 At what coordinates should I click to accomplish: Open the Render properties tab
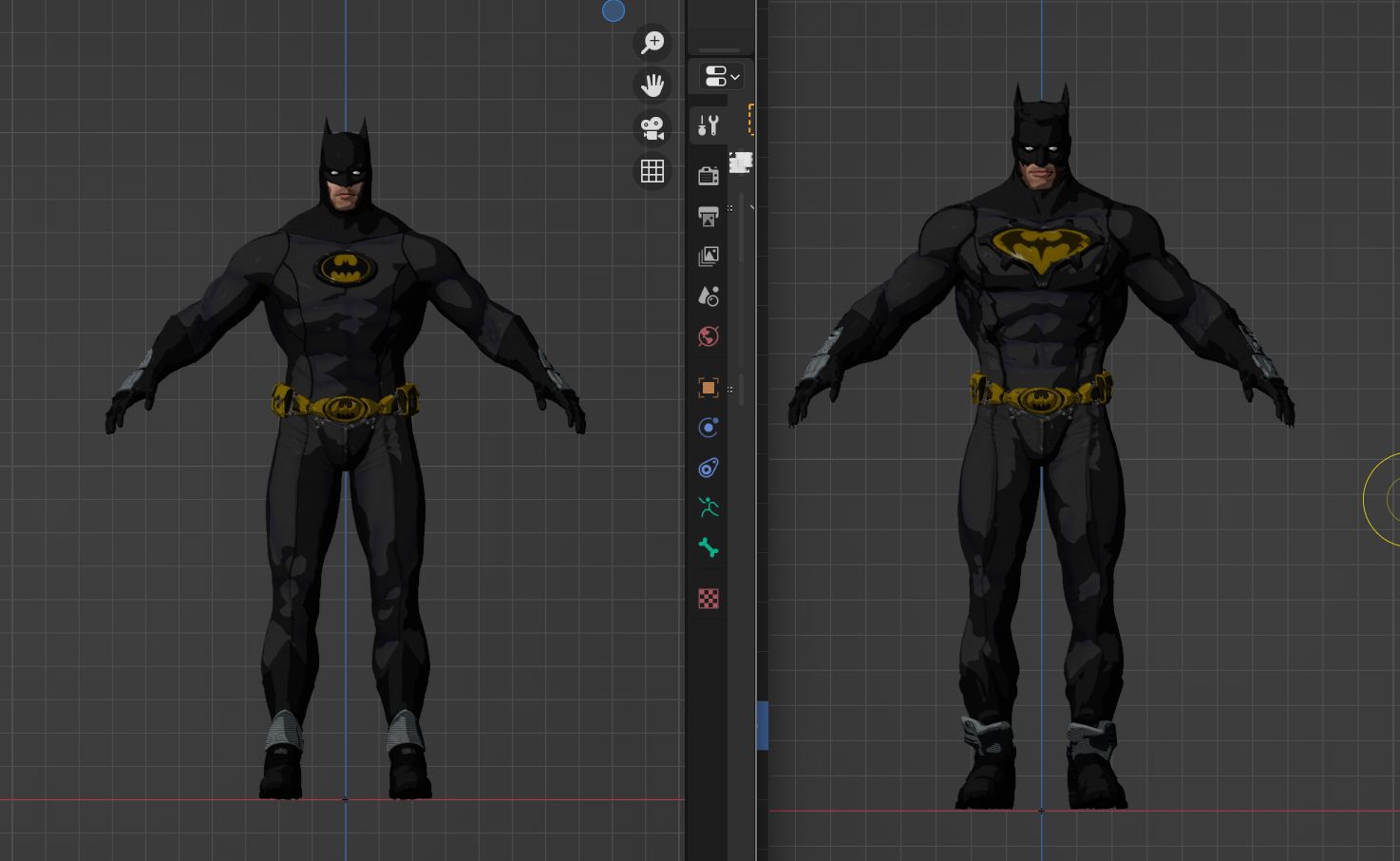(709, 176)
